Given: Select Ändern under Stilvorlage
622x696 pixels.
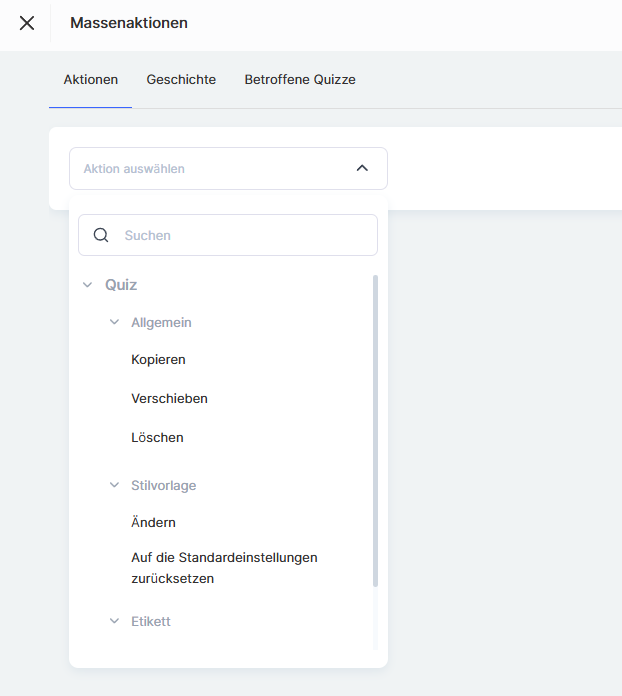Looking at the screenshot, I should [x=153, y=523].
